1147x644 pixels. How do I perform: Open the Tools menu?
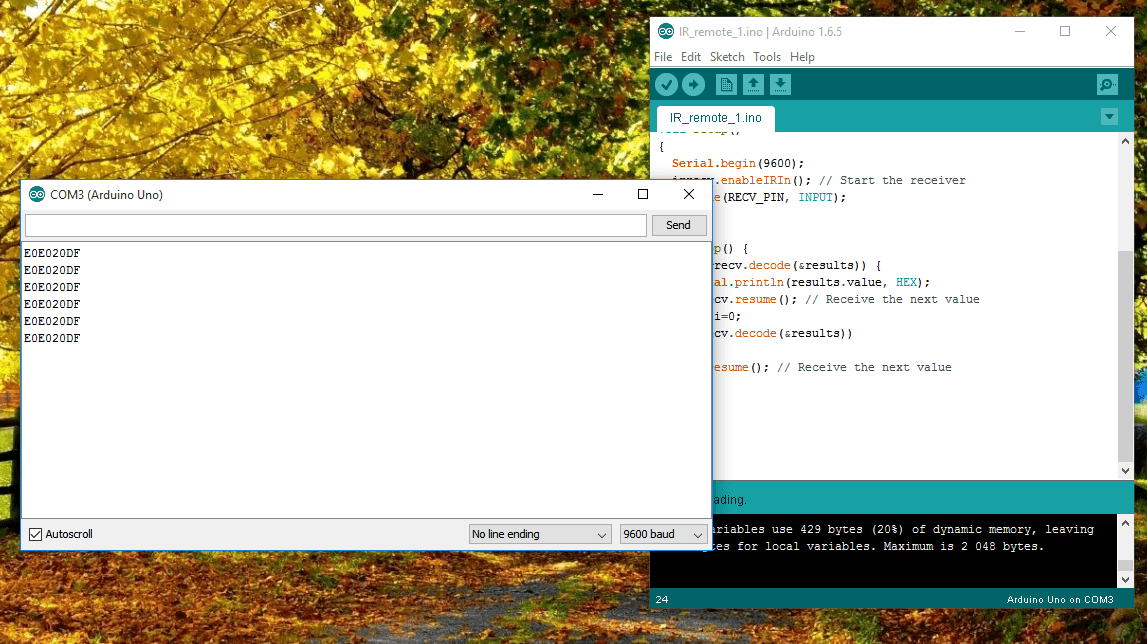(767, 57)
